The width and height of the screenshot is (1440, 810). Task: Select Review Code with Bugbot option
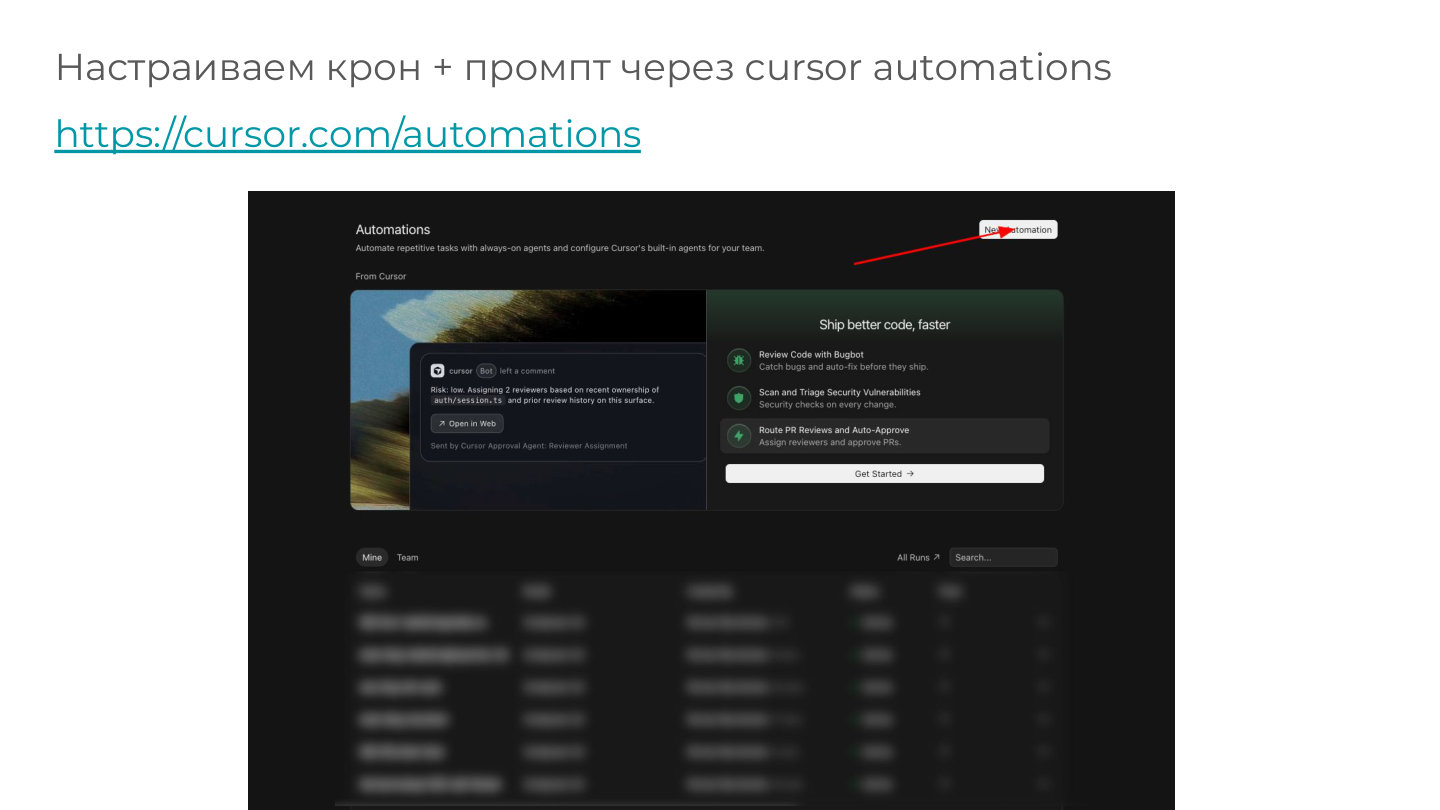pos(884,360)
